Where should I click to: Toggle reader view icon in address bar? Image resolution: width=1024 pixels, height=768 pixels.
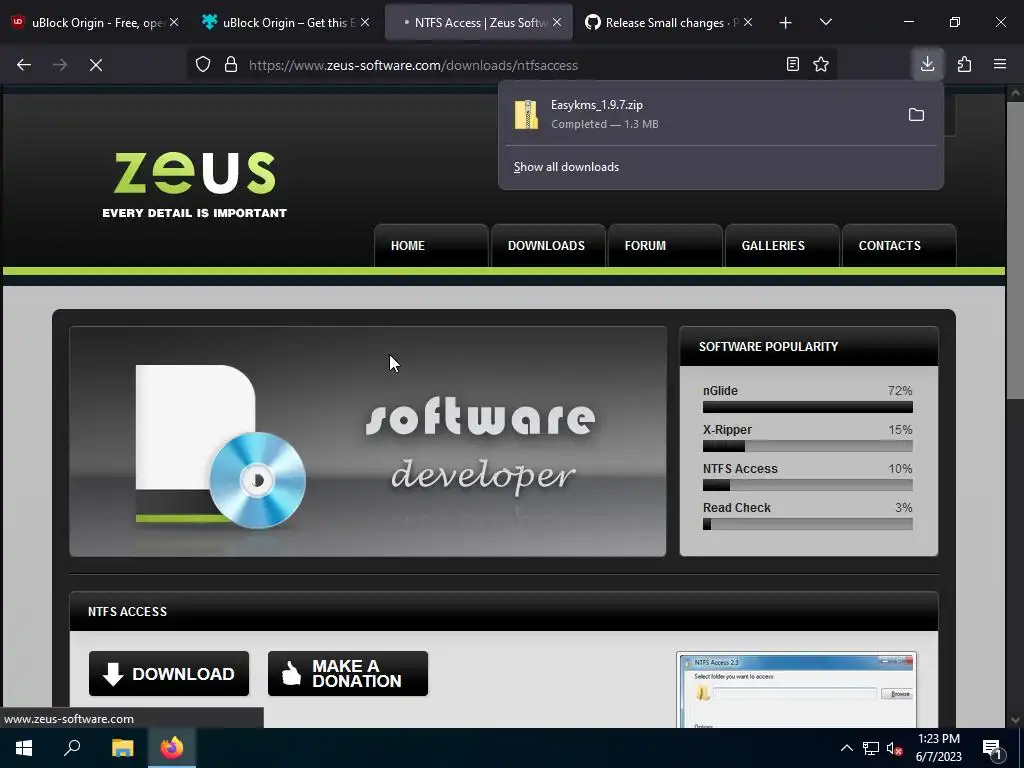[x=792, y=64]
